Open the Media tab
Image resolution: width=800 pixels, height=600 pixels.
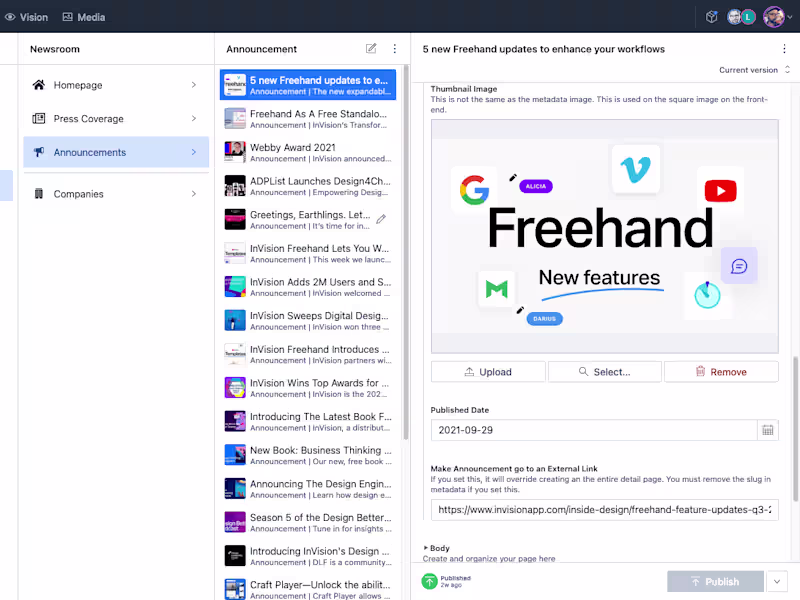click(x=84, y=17)
